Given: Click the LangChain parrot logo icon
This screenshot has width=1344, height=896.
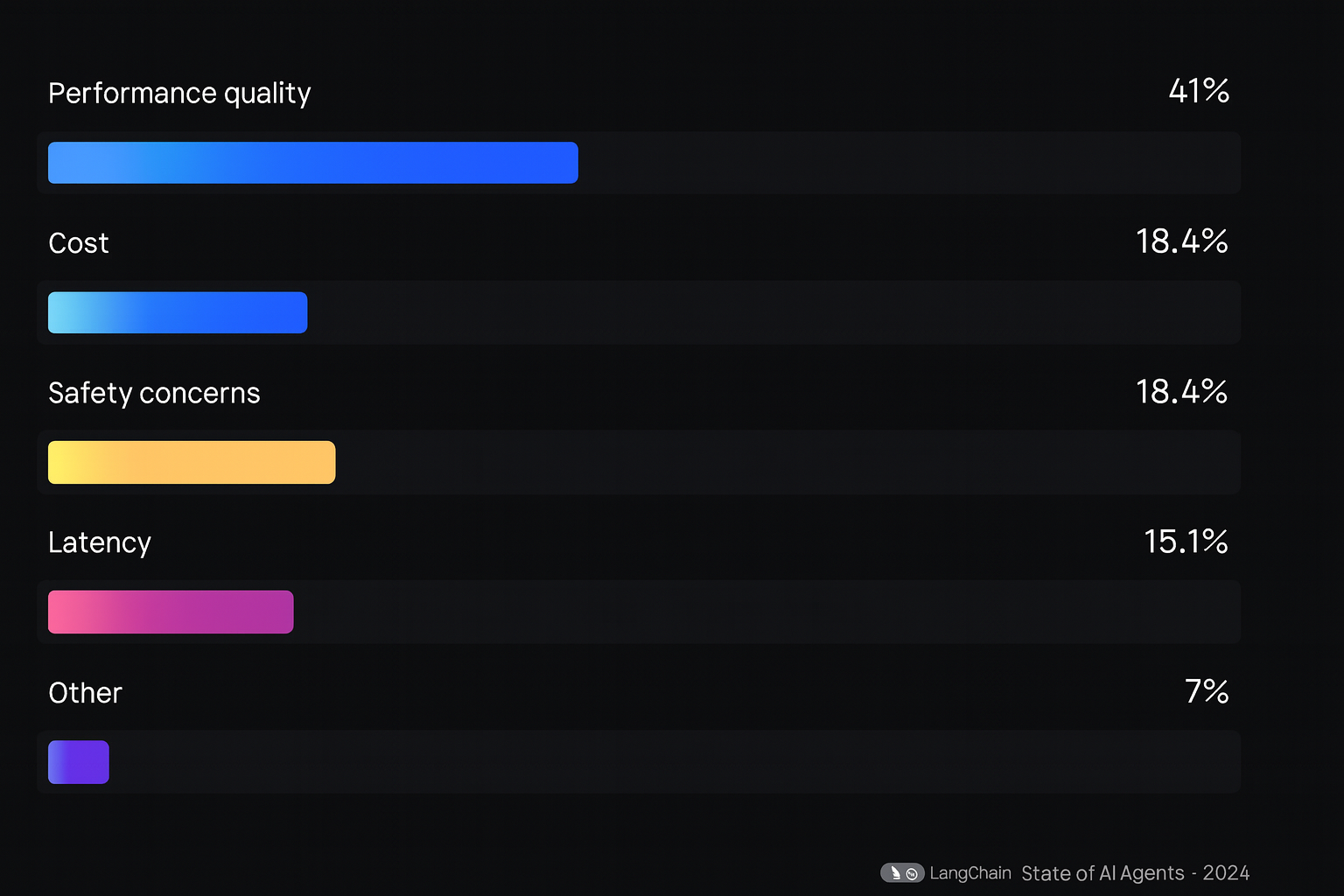Looking at the screenshot, I should 902,873.
